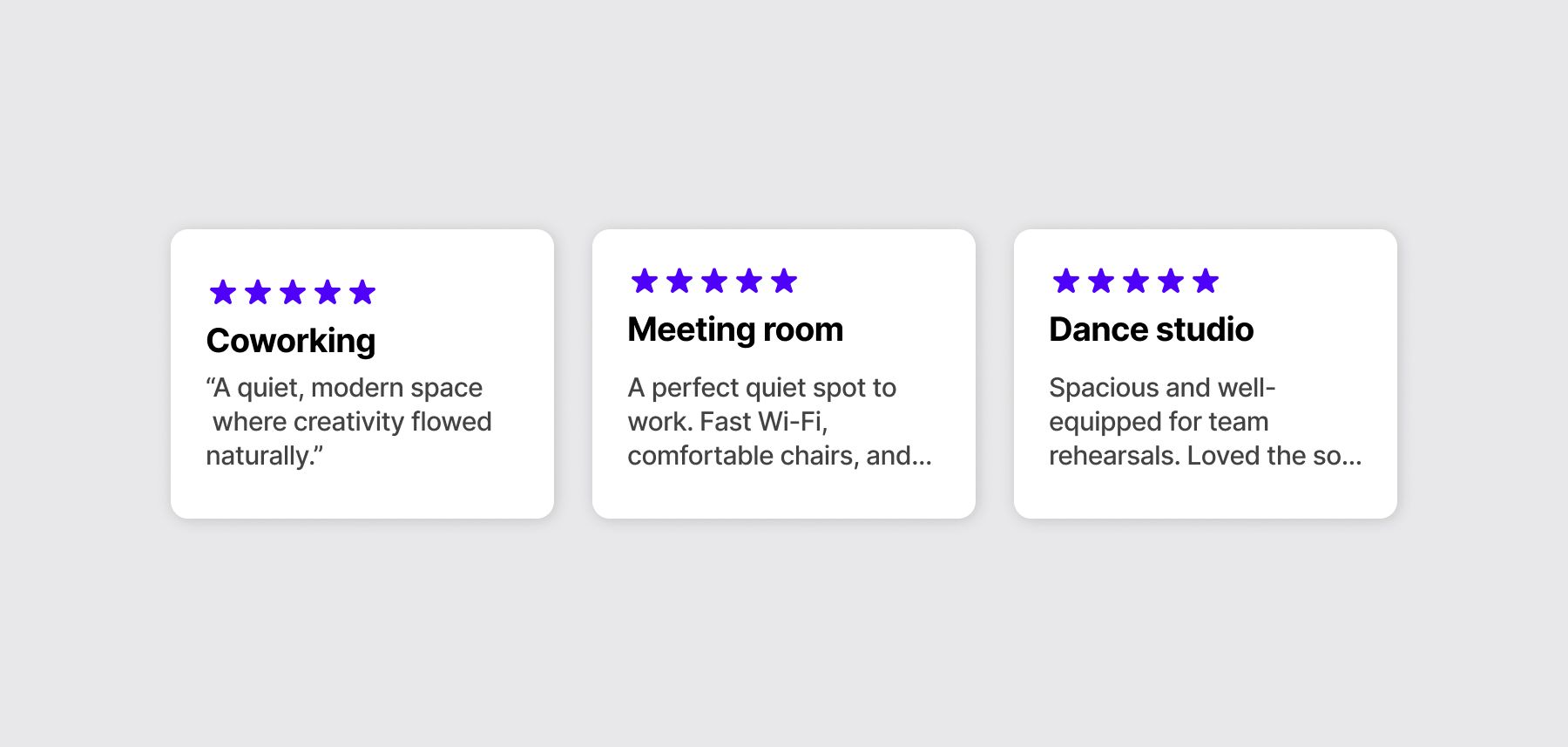Select the fourth star in Meeting room rating
The height and width of the screenshot is (747, 1568).
(749, 281)
